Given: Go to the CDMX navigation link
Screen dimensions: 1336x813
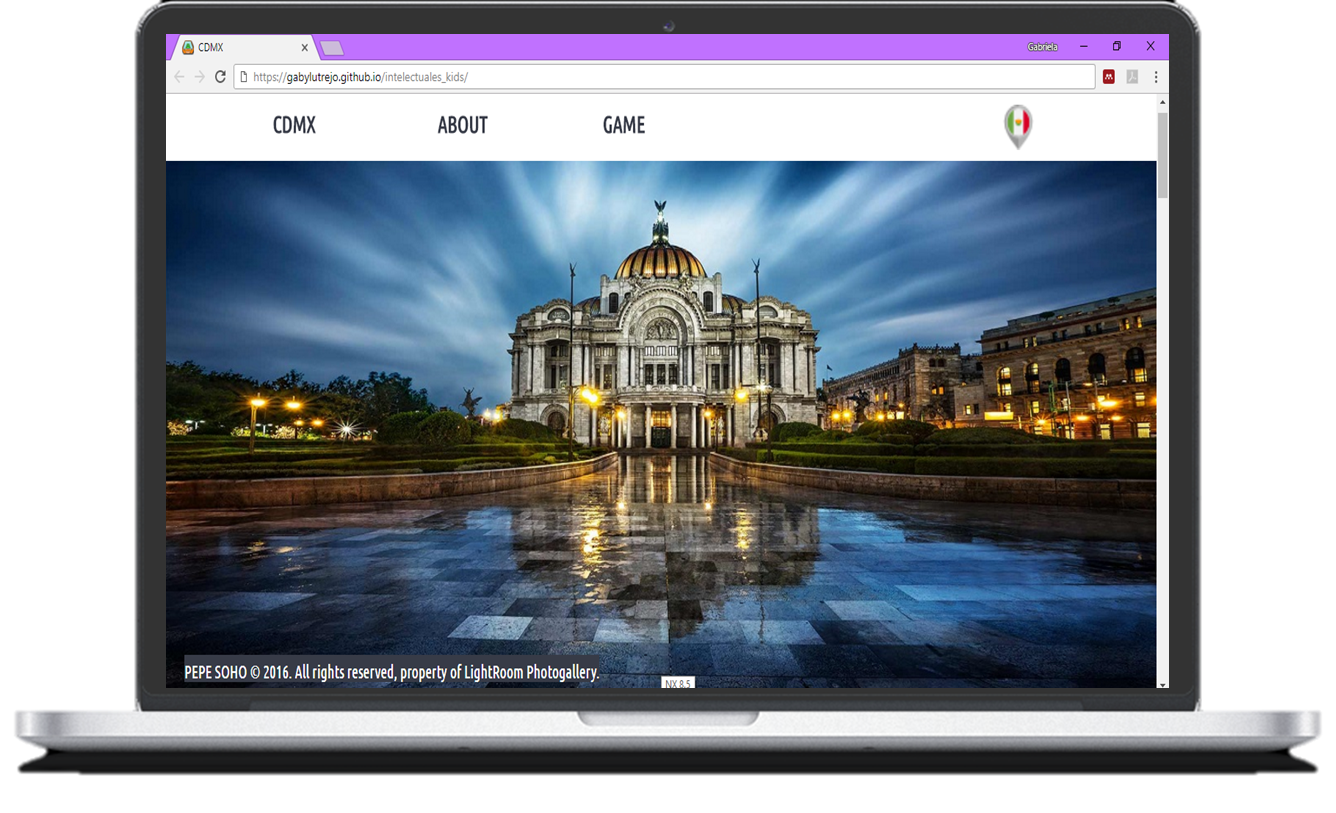Looking at the screenshot, I should [294, 126].
